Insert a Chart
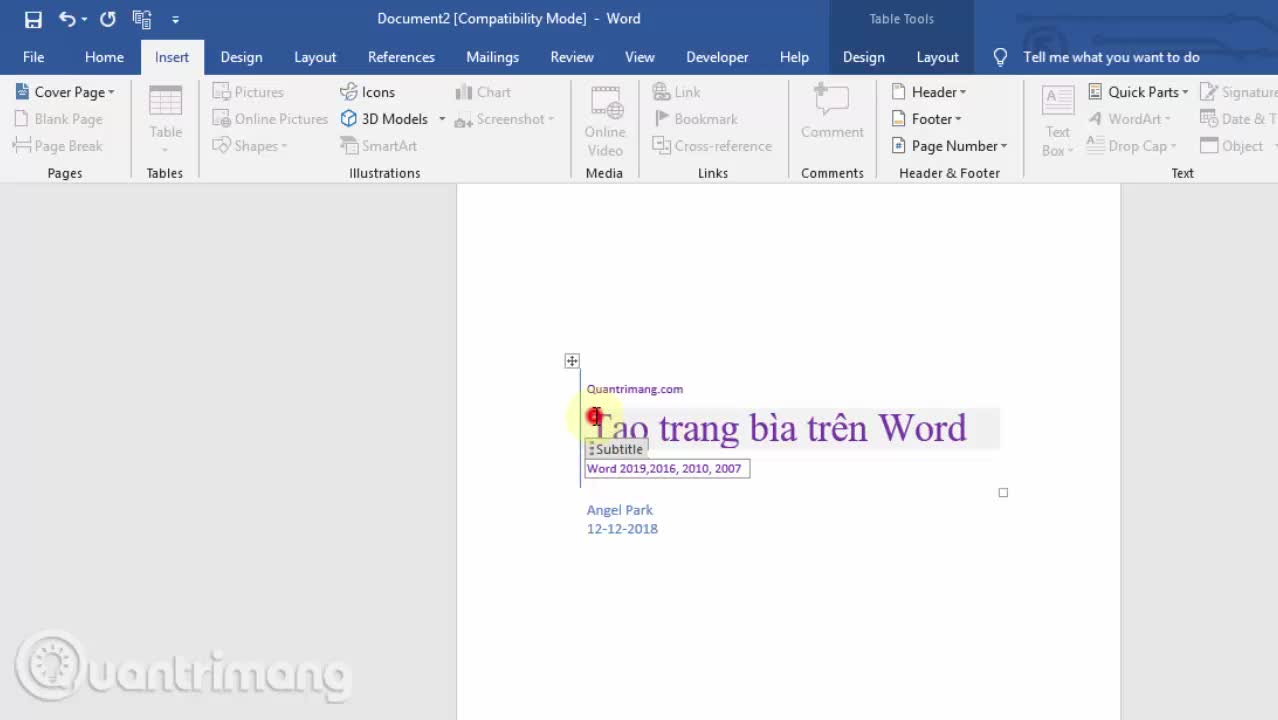 pos(483,92)
